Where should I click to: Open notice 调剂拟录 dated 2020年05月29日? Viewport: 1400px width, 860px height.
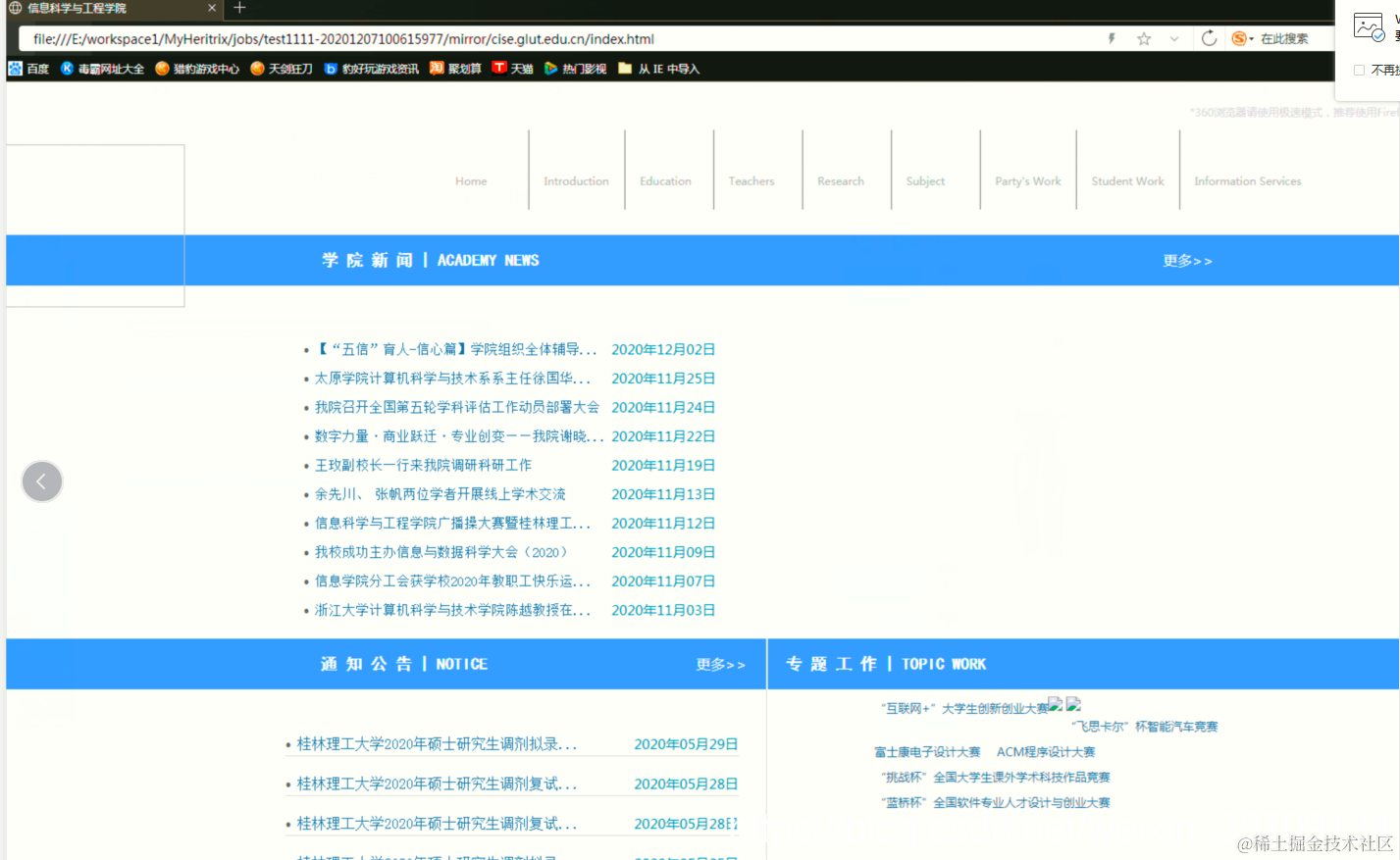tap(437, 744)
